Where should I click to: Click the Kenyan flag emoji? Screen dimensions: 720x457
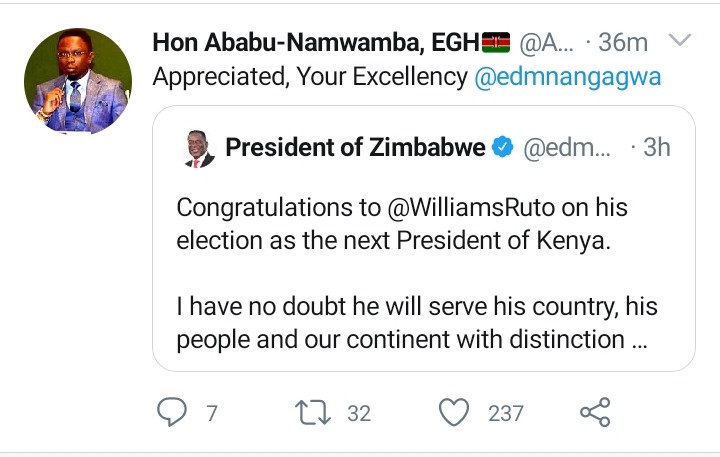(496, 42)
